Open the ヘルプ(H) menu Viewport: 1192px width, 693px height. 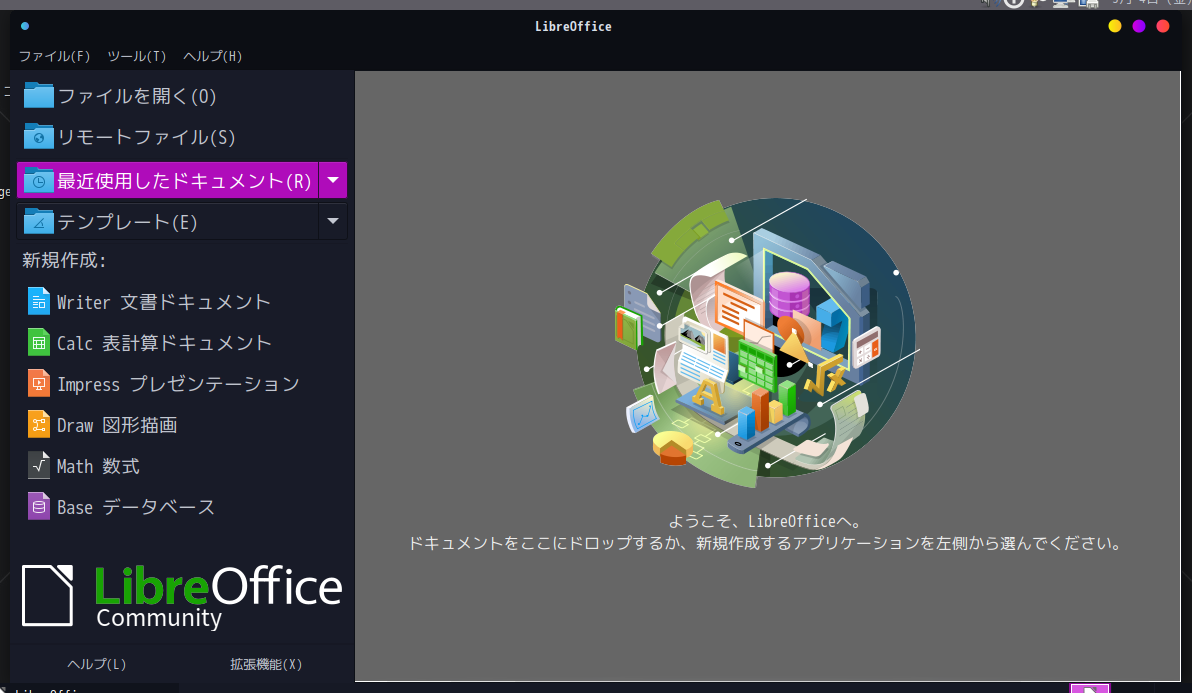click(x=212, y=56)
